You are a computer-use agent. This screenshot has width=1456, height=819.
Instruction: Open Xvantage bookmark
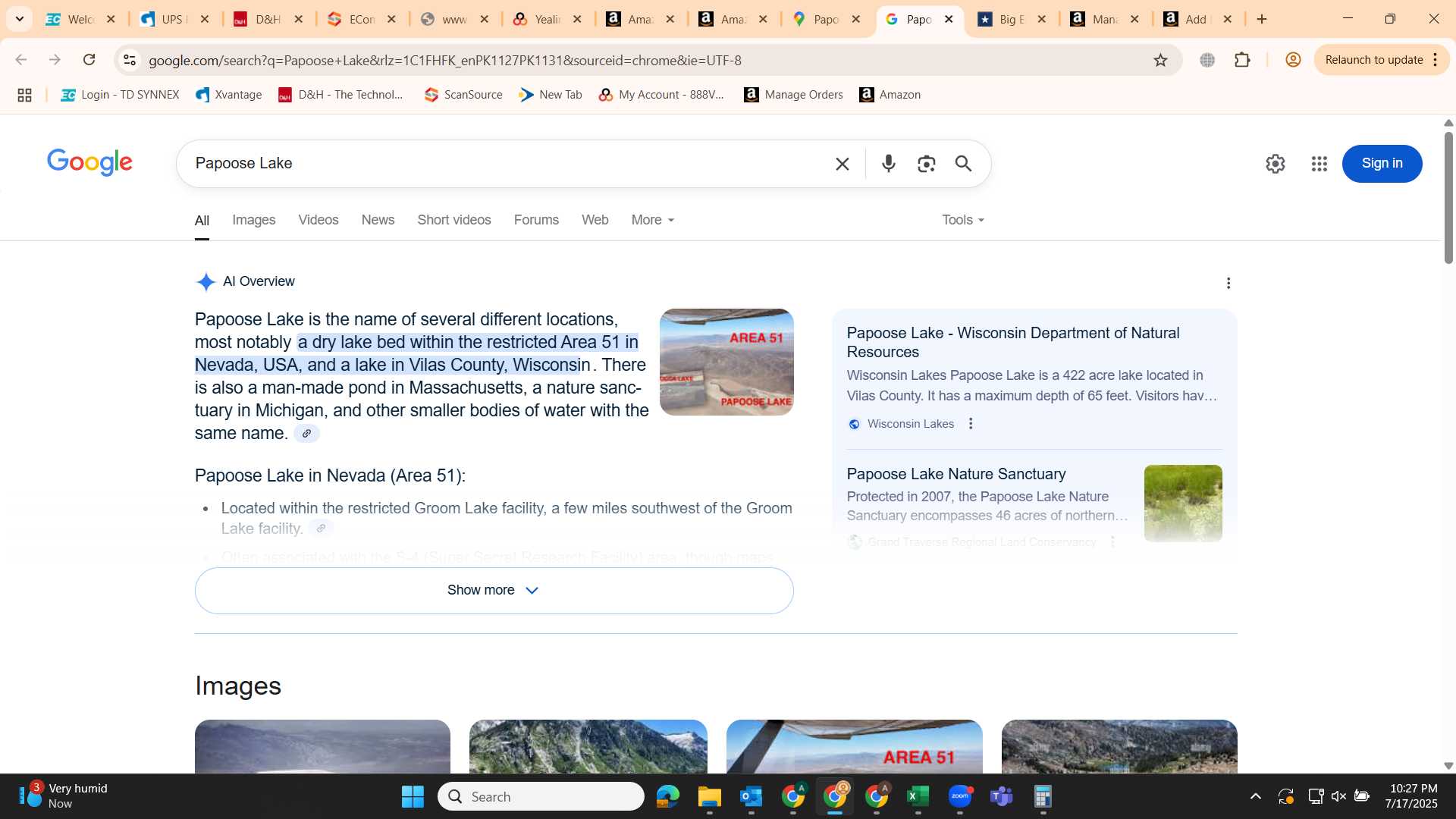click(x=228, y=95)
